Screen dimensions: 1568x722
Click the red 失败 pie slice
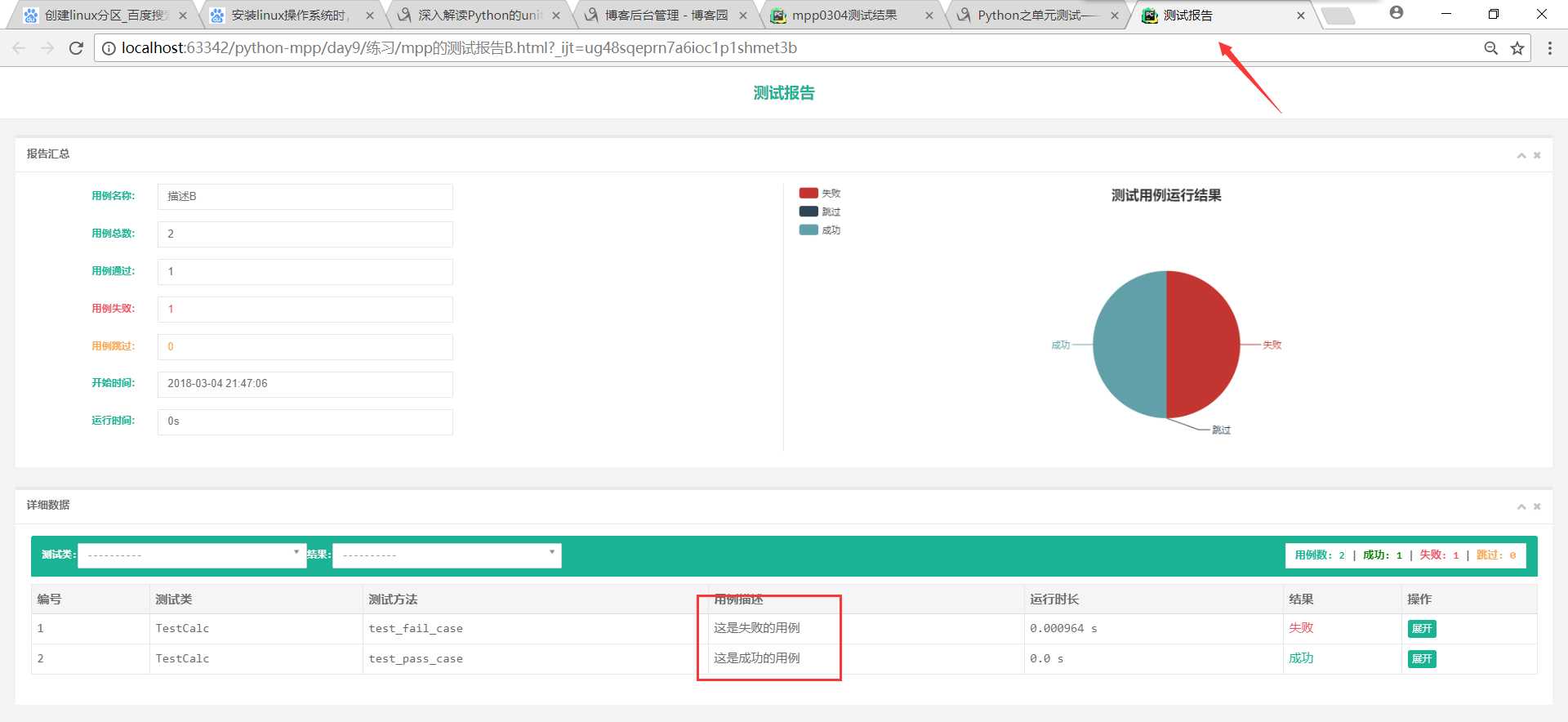pos(1205,343)
